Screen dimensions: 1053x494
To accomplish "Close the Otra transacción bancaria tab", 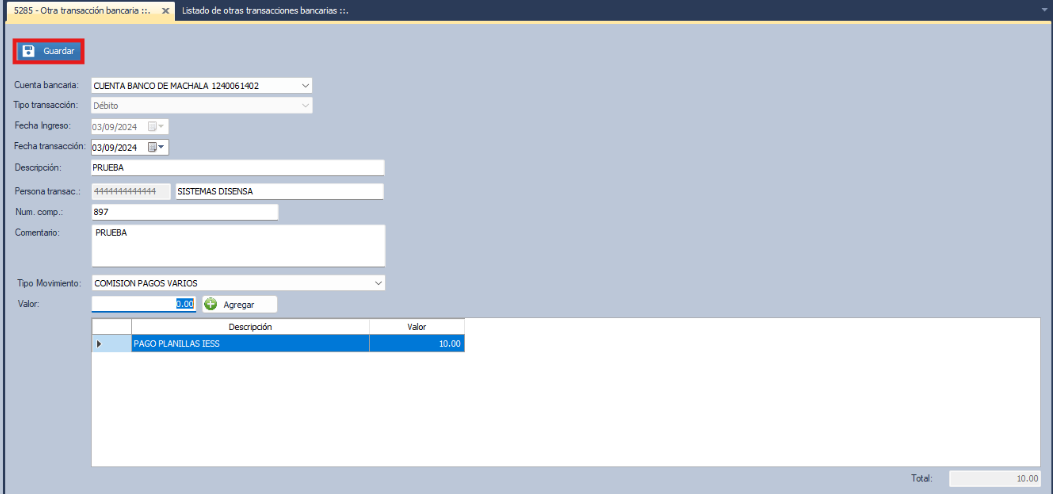I will pyautogui.click(x=166, y=9).
